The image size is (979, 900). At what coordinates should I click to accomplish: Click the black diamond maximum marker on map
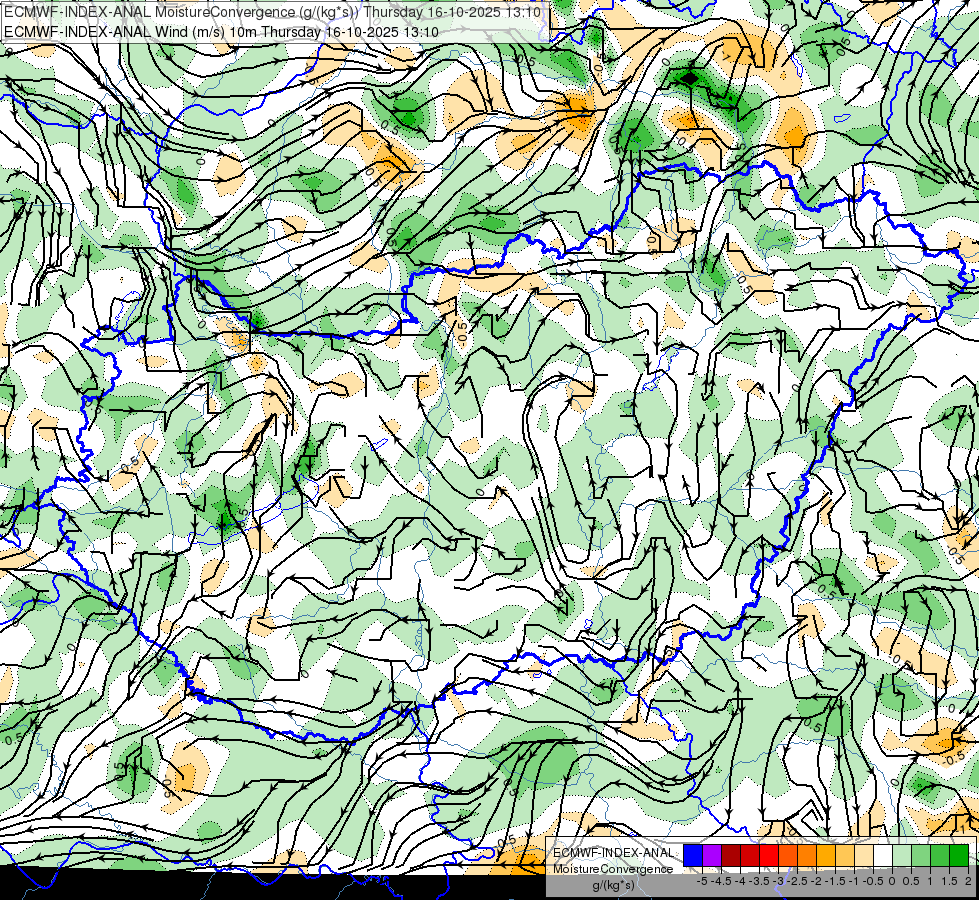[689, 78]
